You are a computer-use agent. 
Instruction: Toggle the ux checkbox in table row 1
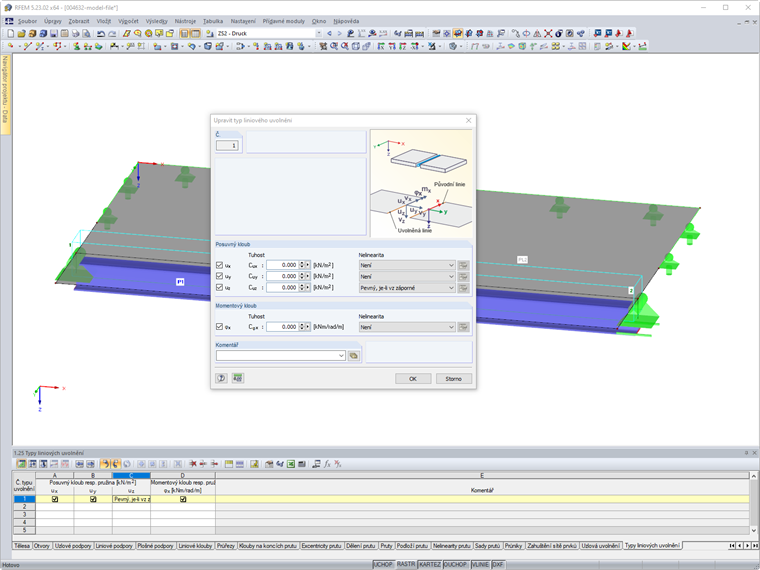pyautogui.click(x=55, y=499)
